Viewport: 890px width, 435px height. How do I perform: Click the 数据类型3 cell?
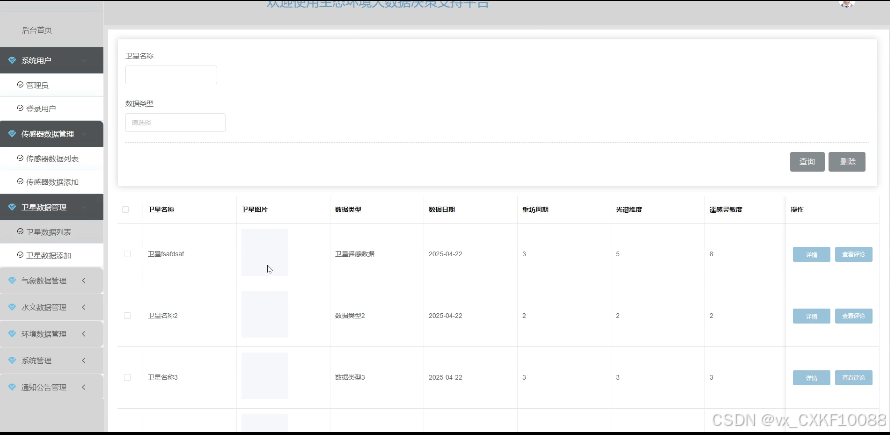[350, 377]
